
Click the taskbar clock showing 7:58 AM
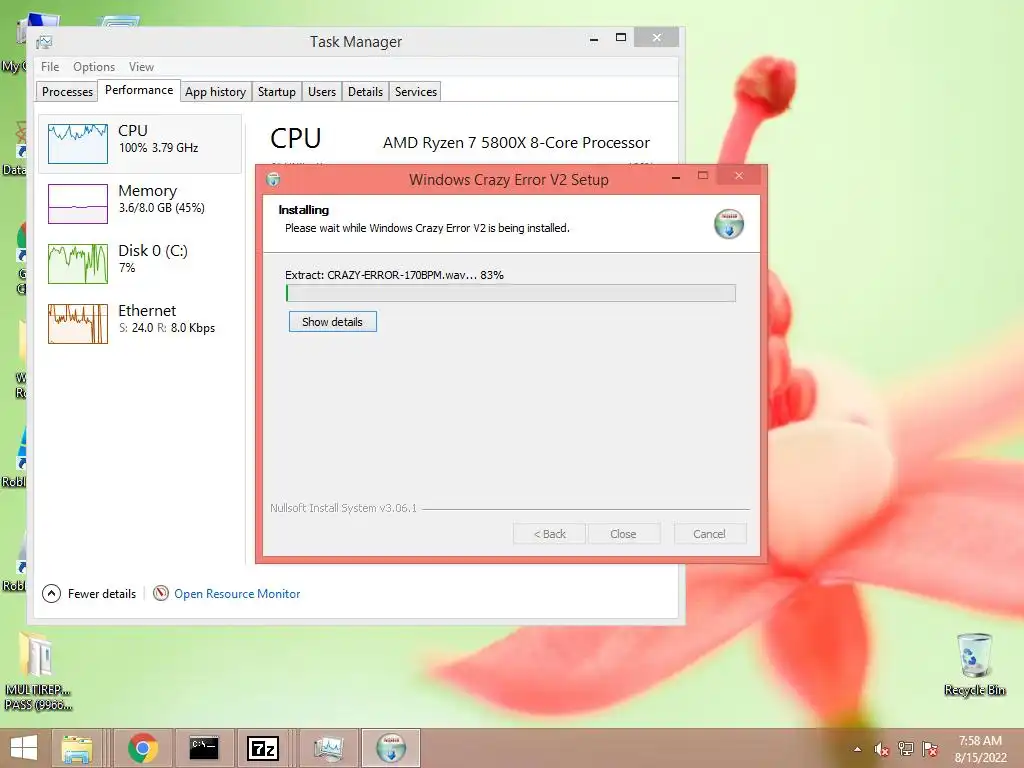(x=980, y=749)
